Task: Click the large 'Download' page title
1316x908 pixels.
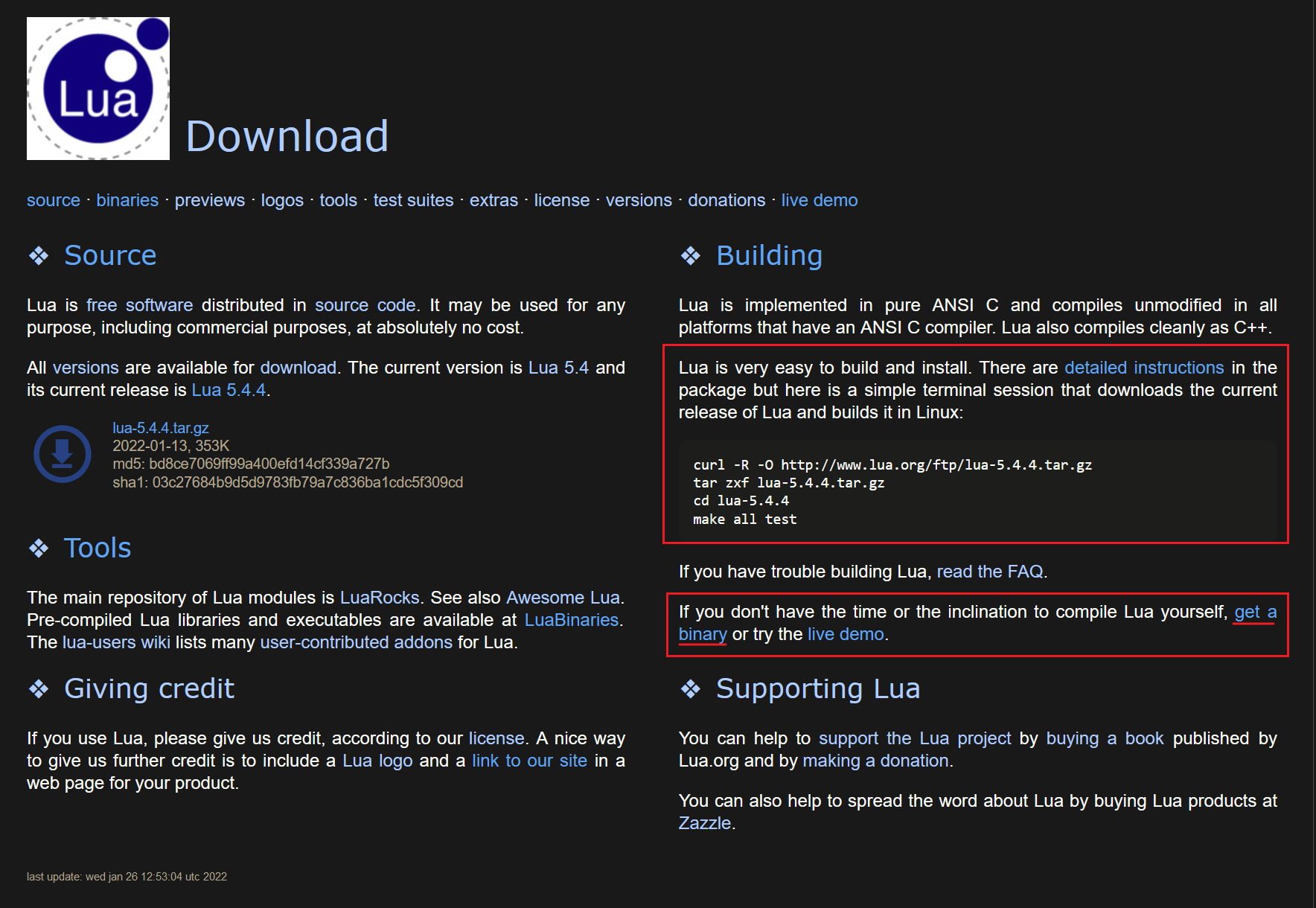Action: [x=287, y=136]
